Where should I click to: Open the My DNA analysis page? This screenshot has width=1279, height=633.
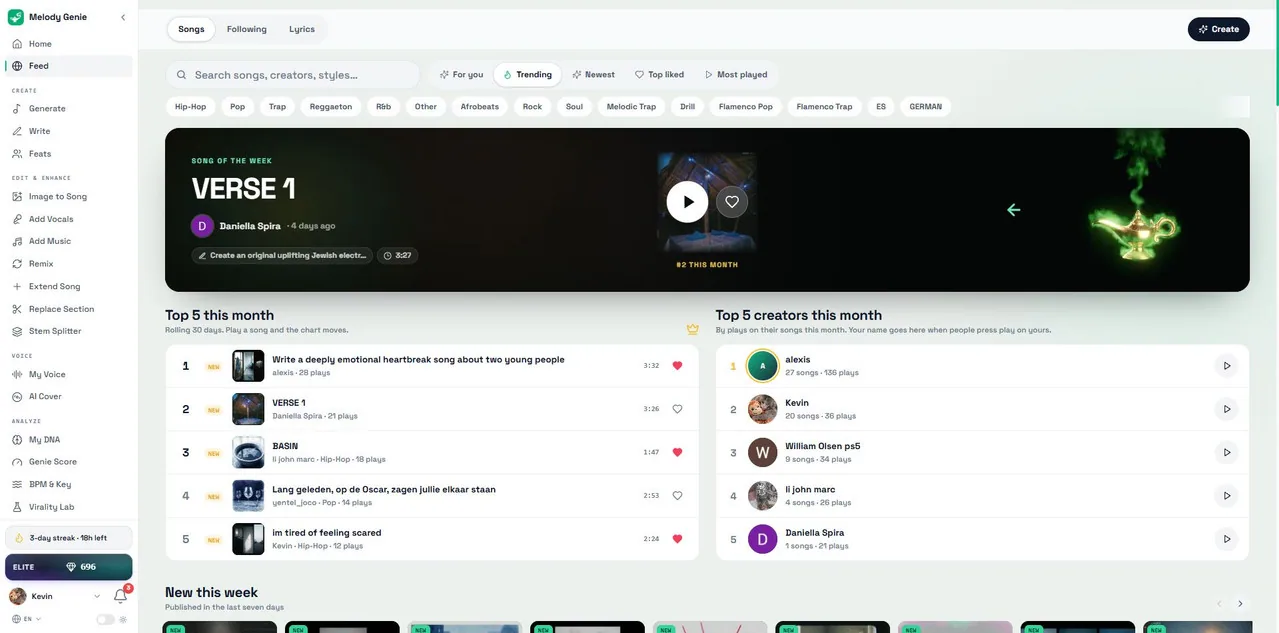pos(69,439)
